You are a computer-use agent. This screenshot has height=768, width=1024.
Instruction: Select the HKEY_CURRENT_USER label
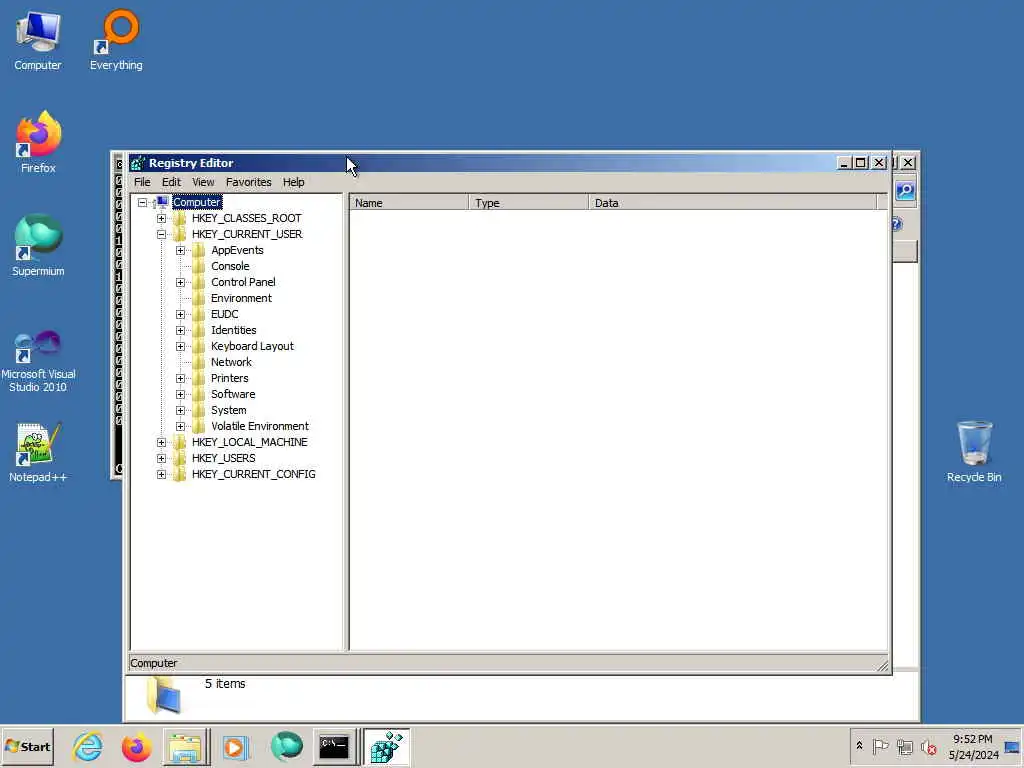pos(247,234)
